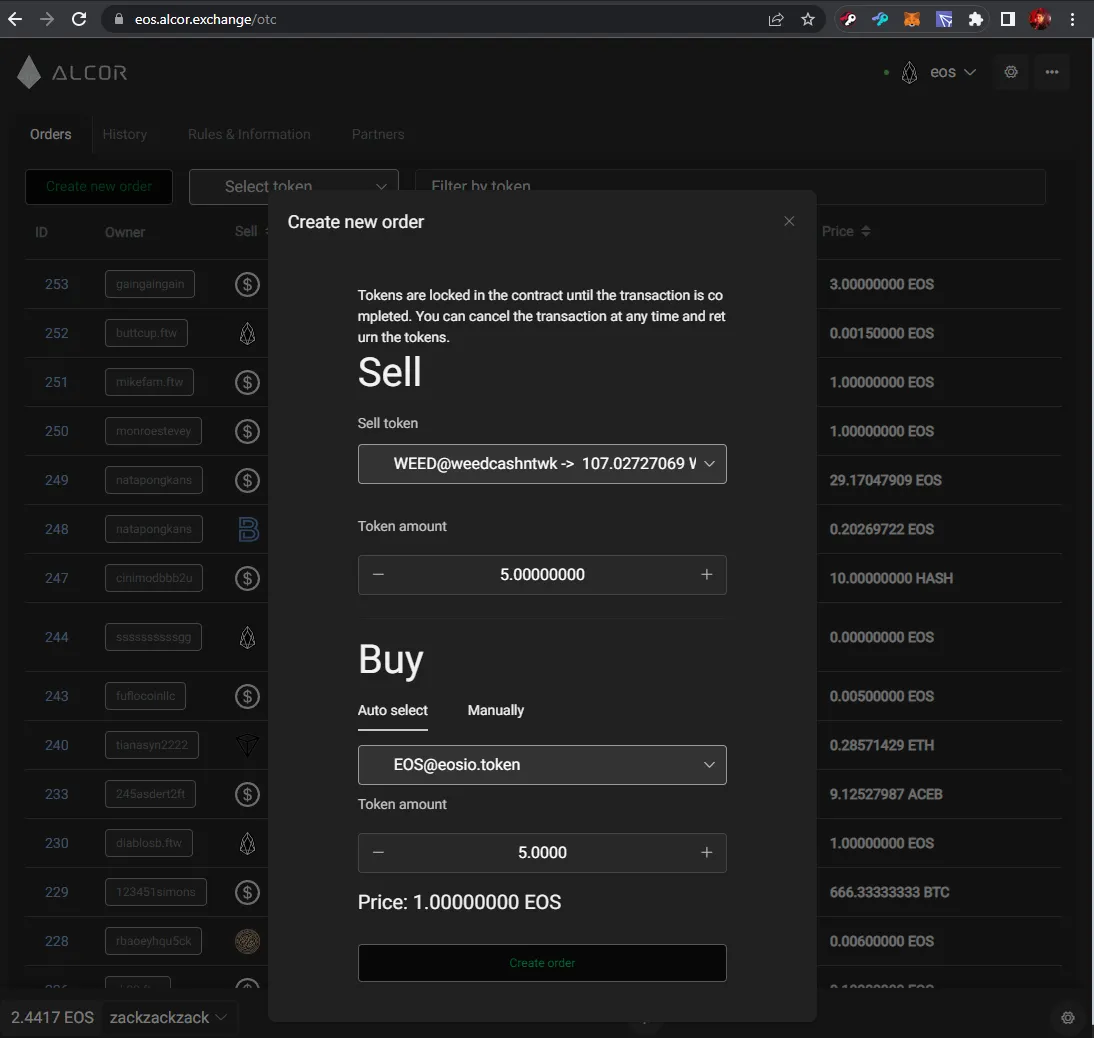Open the History tab
The height and width of the screenshot is (1038, 1094).
[125, 134]
